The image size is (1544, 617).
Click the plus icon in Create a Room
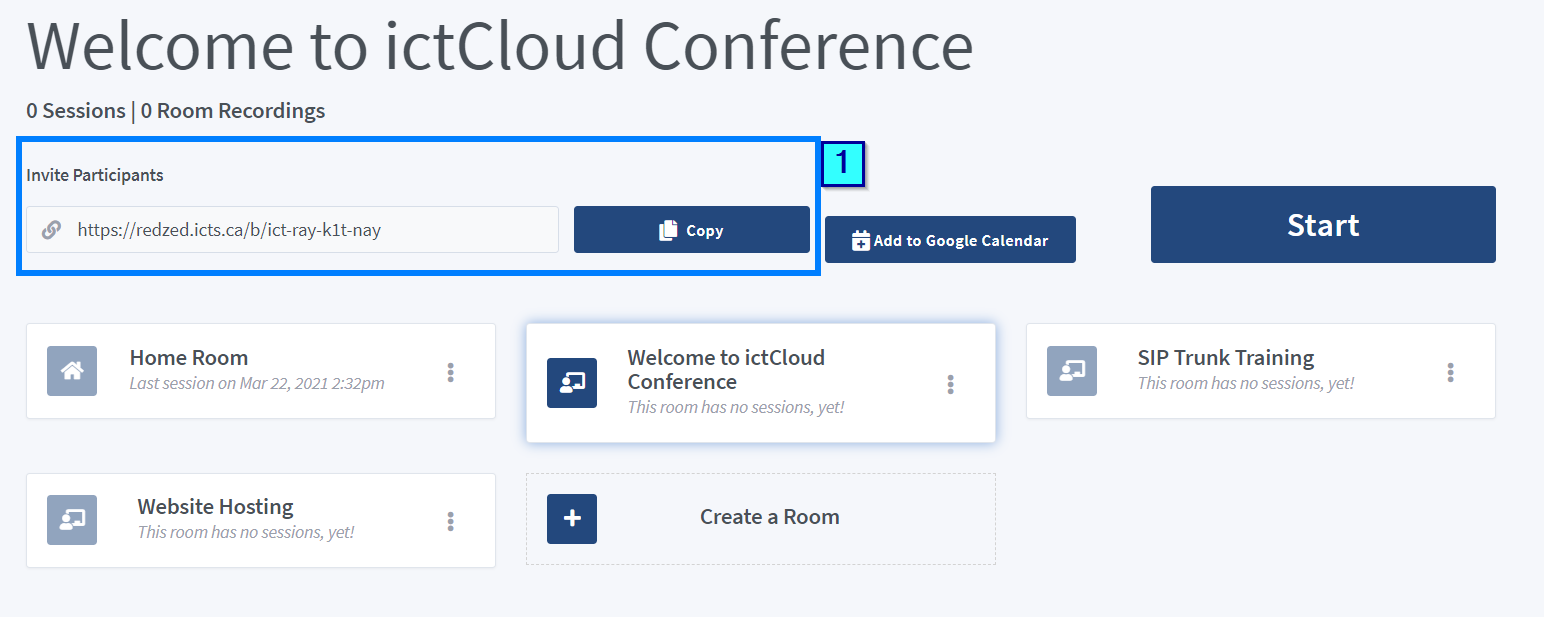pyautogui.click(x=572, y=519)
